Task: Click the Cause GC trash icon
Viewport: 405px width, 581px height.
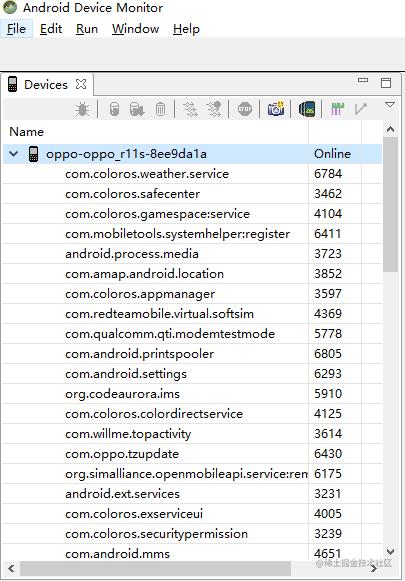Action: pyautogui.click(x=160, y=109)
